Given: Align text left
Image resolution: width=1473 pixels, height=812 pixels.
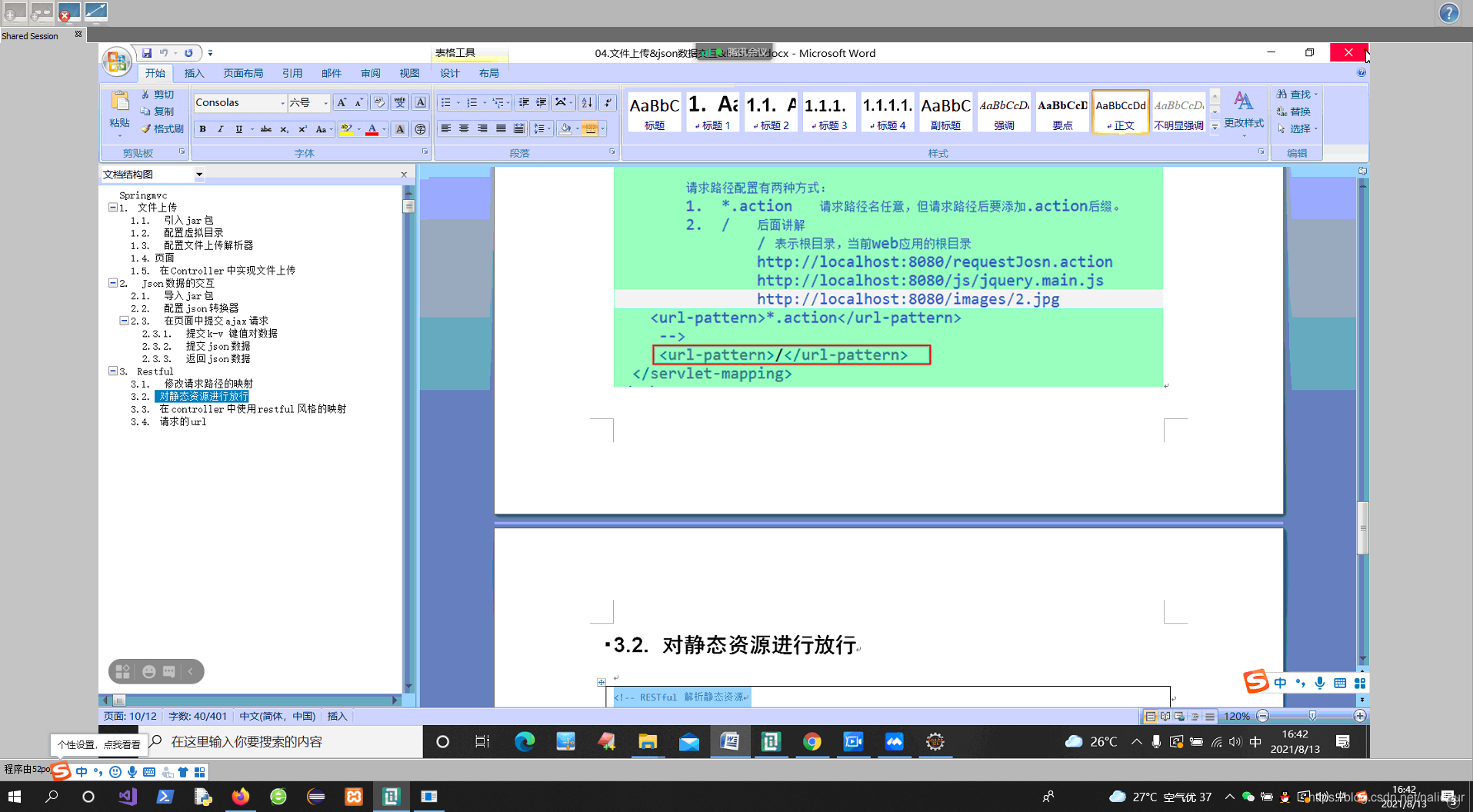Looking at the screenshot, I should point(445,128).
